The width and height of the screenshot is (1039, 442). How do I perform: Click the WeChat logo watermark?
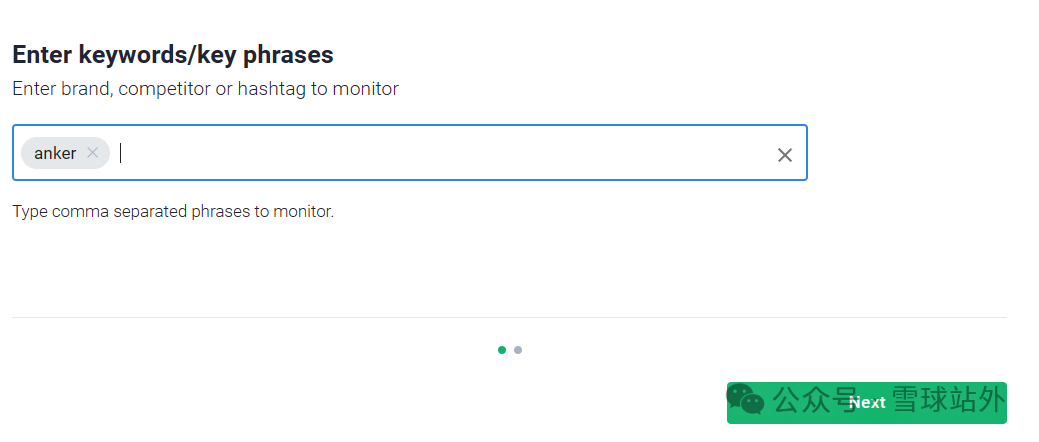(x=746, y=401)
